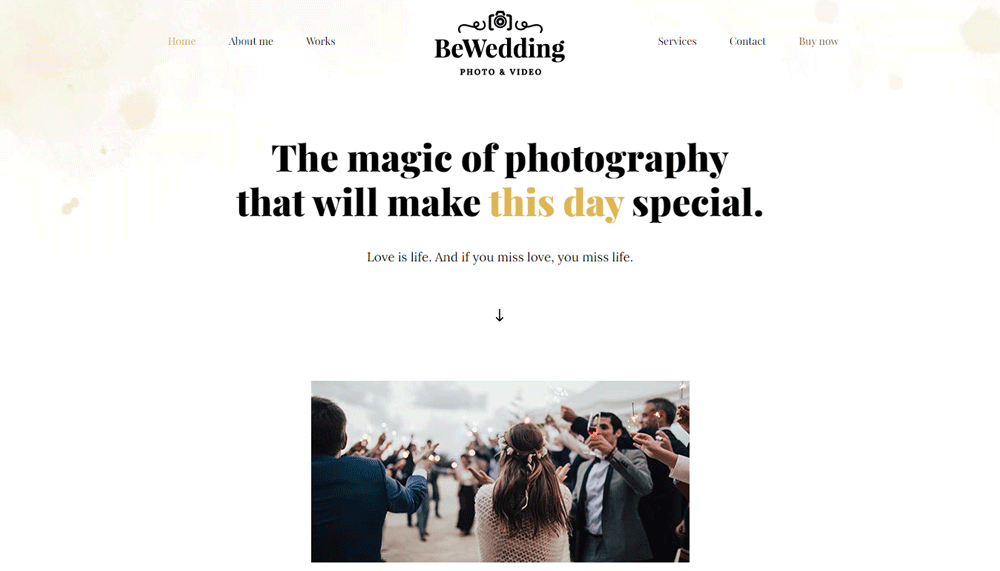The height and width of the screenshot is (571, 1000).
Task: Navigate to the Services page
Action: 677,41
